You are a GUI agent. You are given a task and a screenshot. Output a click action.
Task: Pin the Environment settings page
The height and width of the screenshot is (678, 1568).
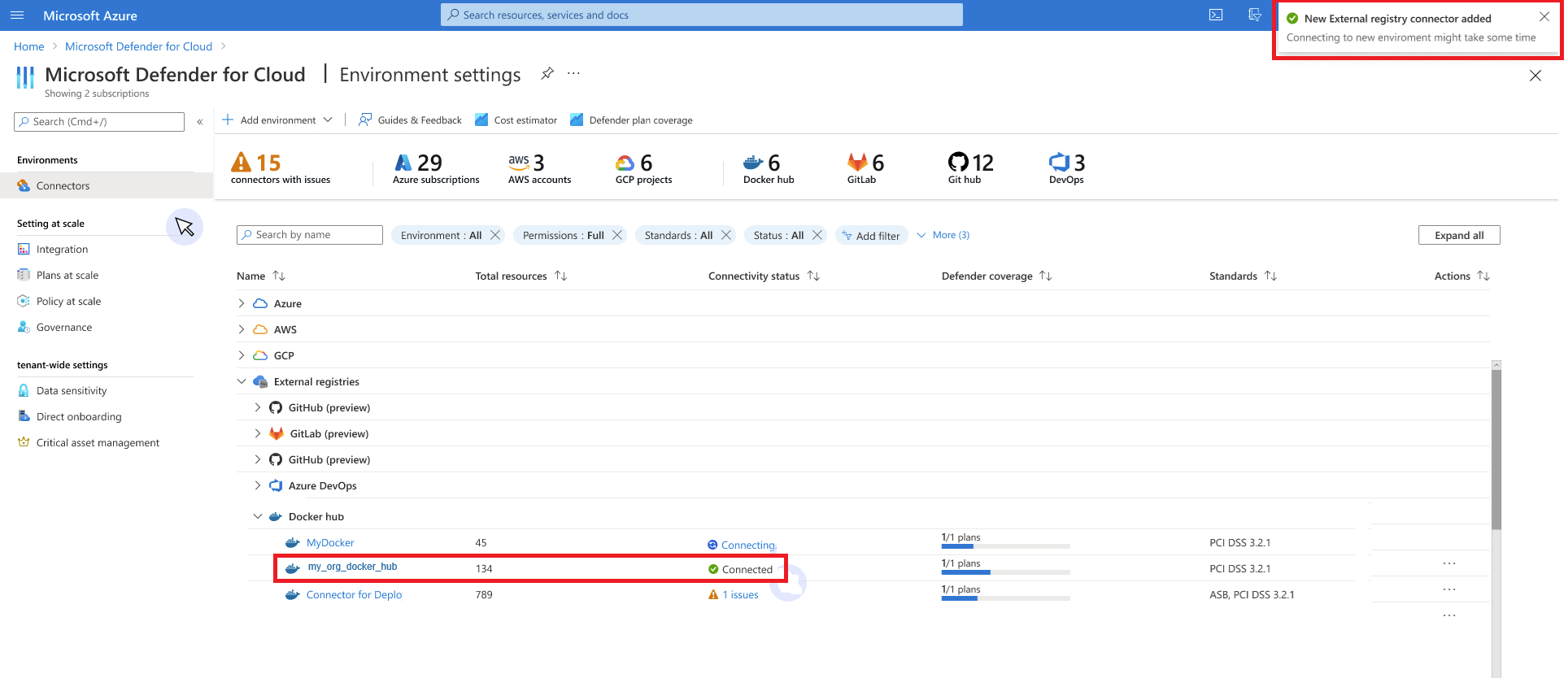[x=547, y=74]
